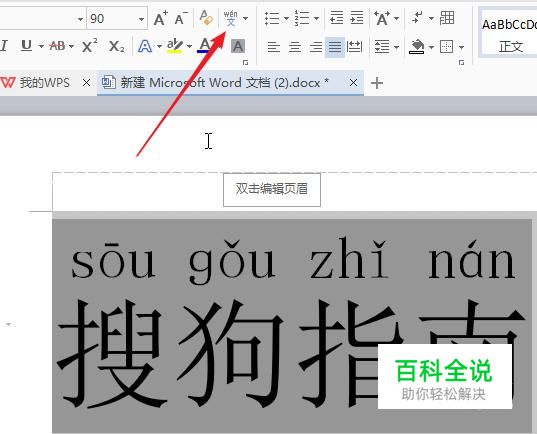
Task: Apply paragraph shading fill color
Action: pyautogui.click(x=417, y=47)
